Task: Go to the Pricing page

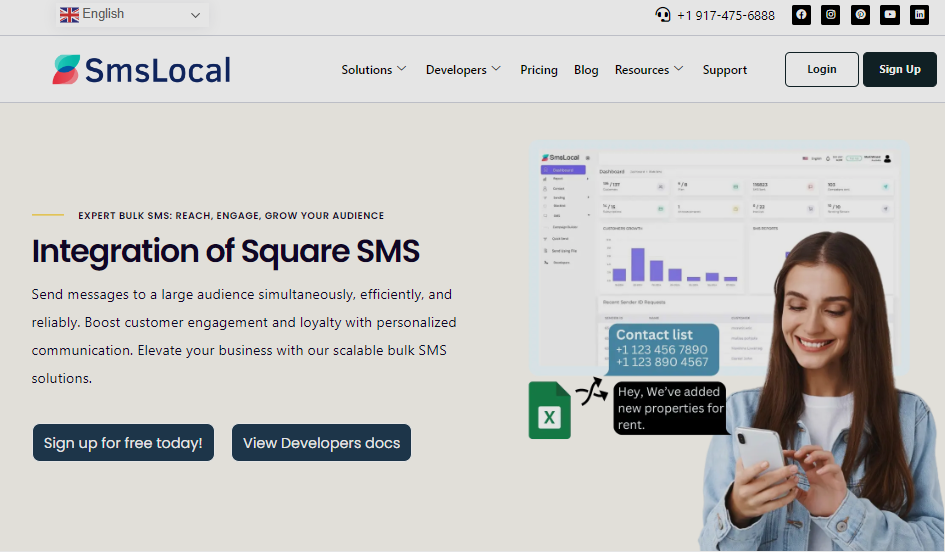Action: (539, 70)
